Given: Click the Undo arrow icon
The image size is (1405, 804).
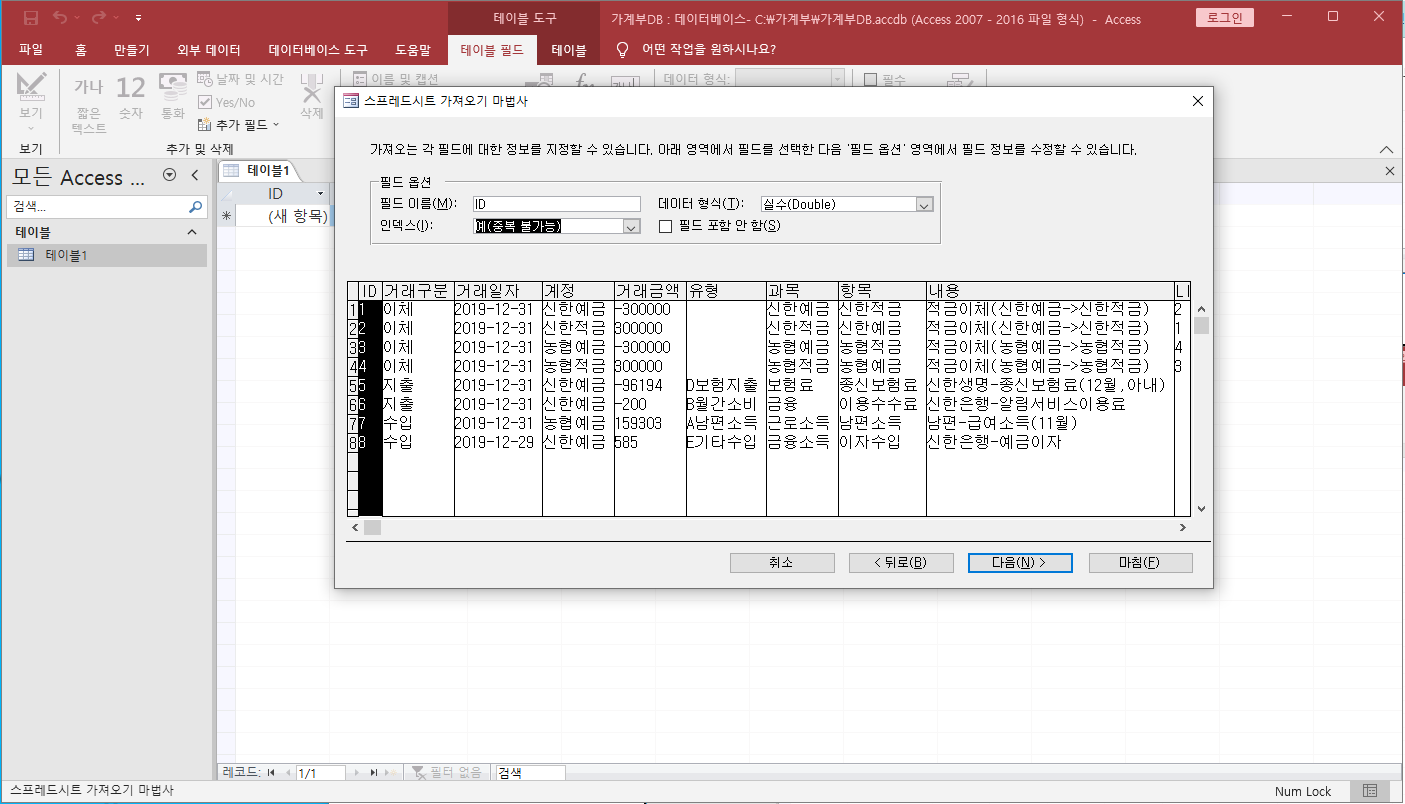Looking at the screenshot, I should coord(60,18).
